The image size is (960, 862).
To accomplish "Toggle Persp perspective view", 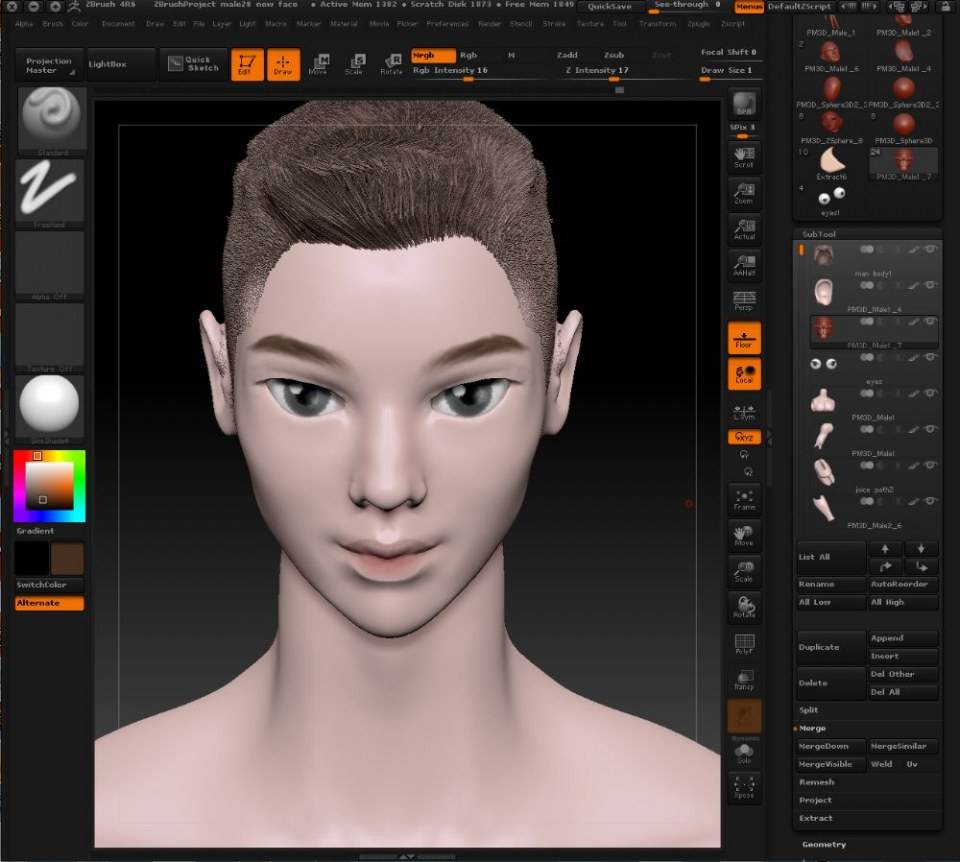I will pos(744,301).
